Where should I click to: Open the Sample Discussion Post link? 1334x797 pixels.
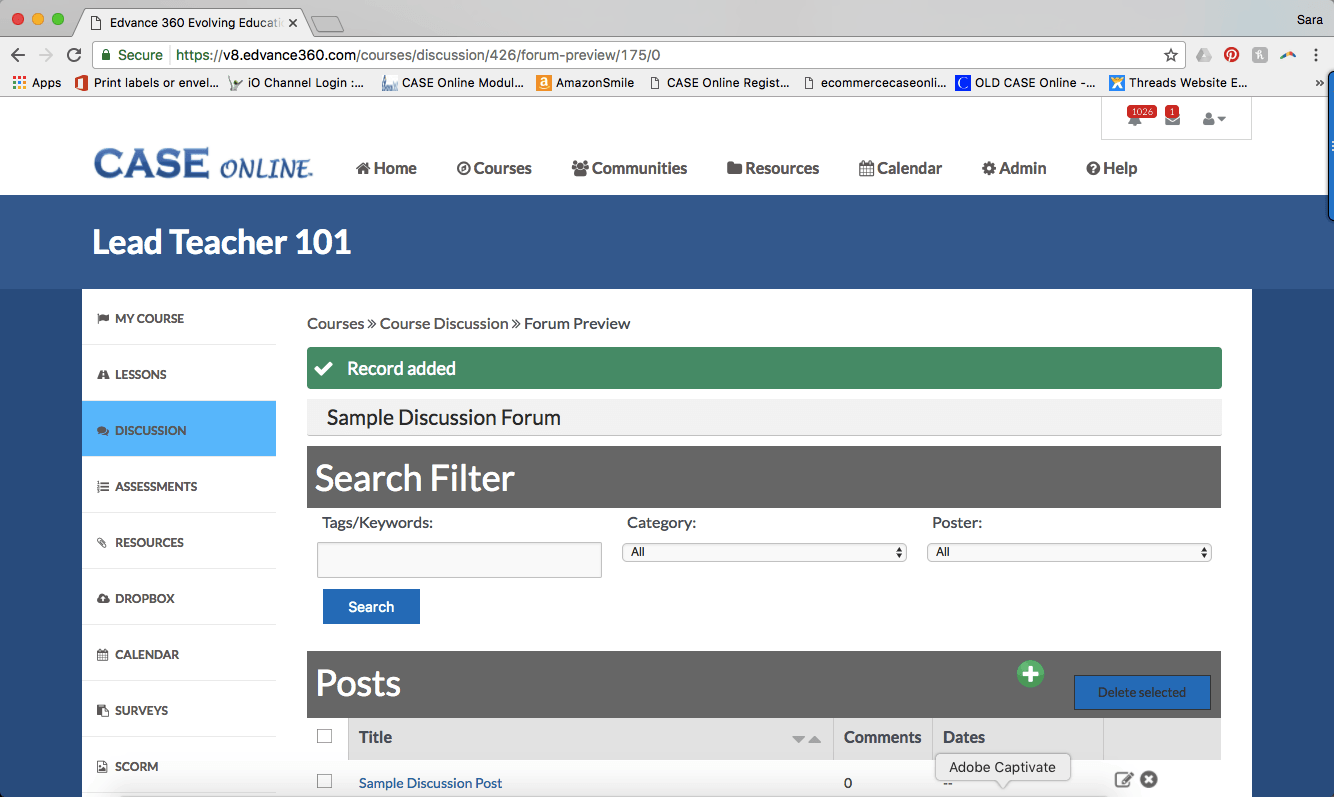430,783
